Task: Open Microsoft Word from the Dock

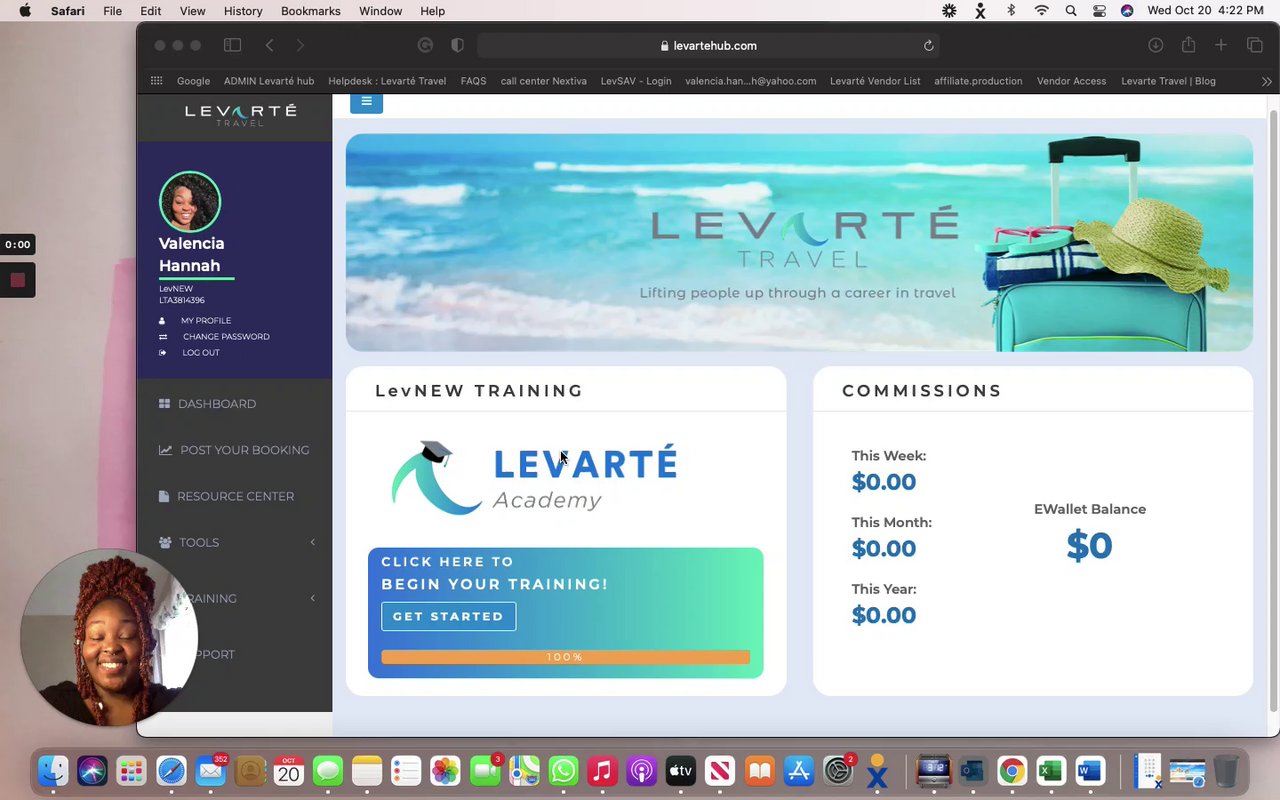Action: (1089, 771)
